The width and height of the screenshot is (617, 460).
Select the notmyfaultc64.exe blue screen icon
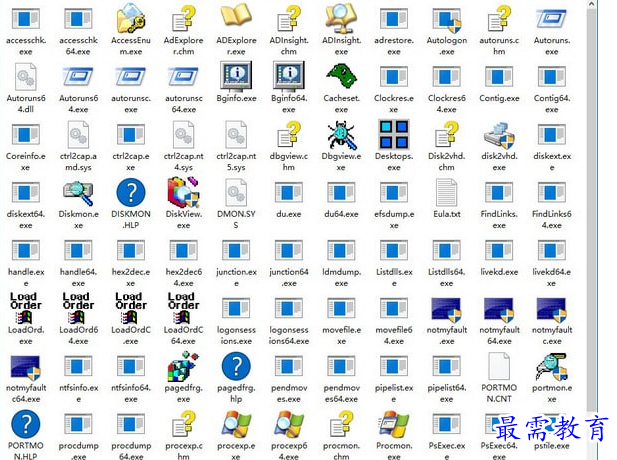[x=26, y=367]
